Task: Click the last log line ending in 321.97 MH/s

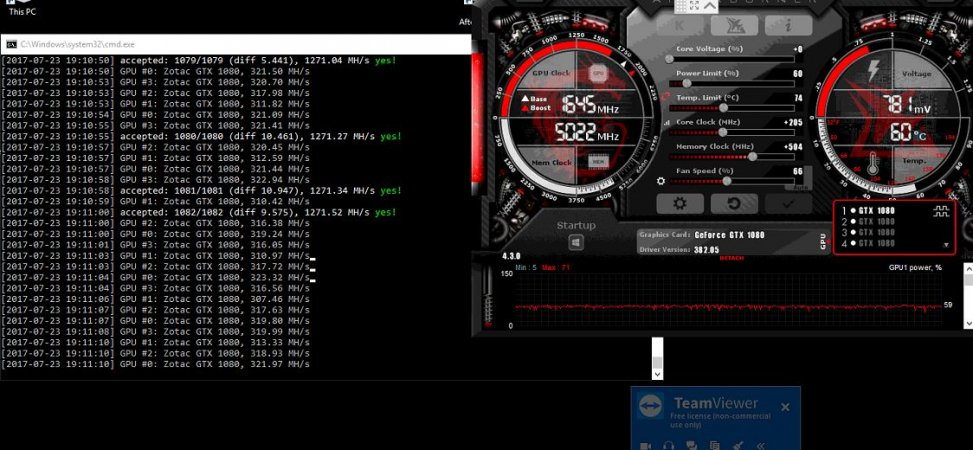Action: click(x=155, y=364)
